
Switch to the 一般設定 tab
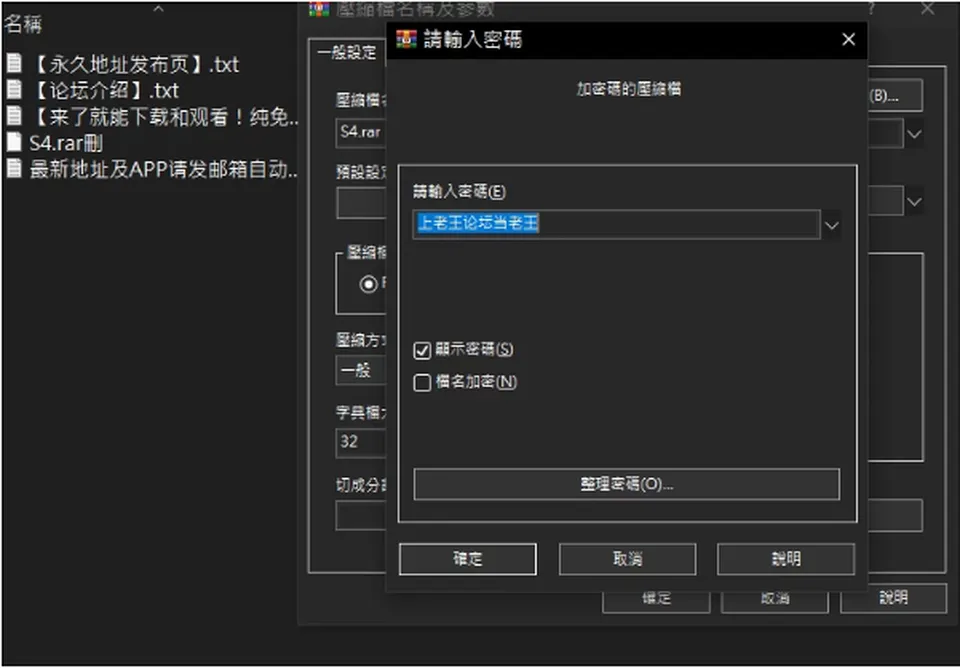pyautogui.click(x=347, y=52)
